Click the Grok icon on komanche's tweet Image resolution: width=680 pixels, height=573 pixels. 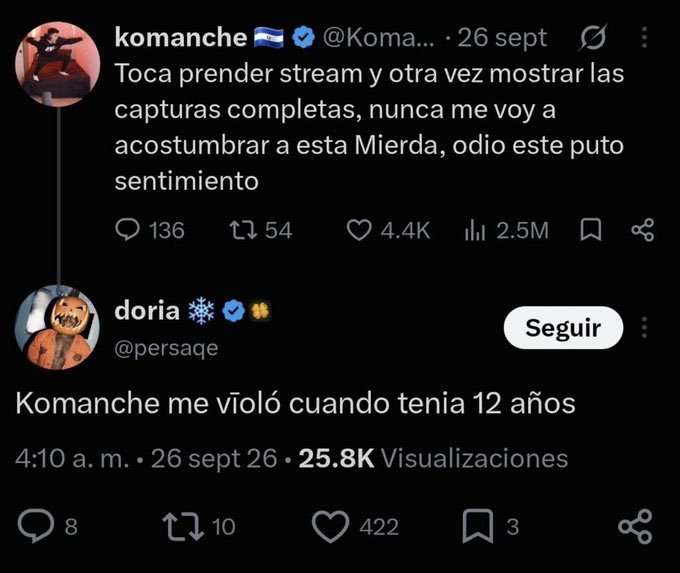coord(593,37)
